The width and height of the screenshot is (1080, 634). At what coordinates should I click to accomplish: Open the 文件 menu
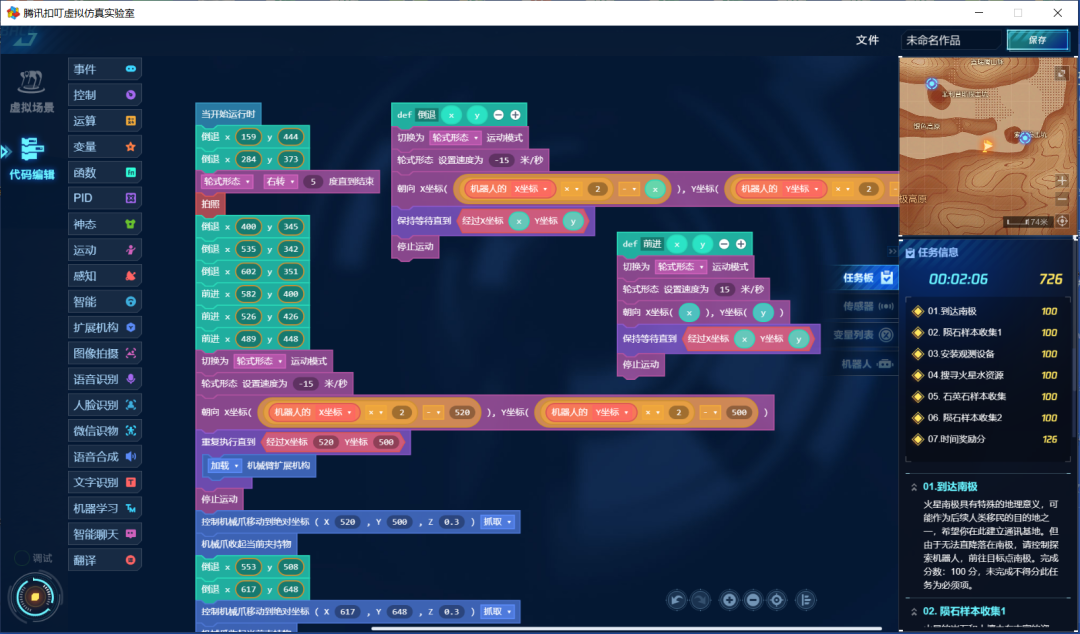click(x=867, y=40)
